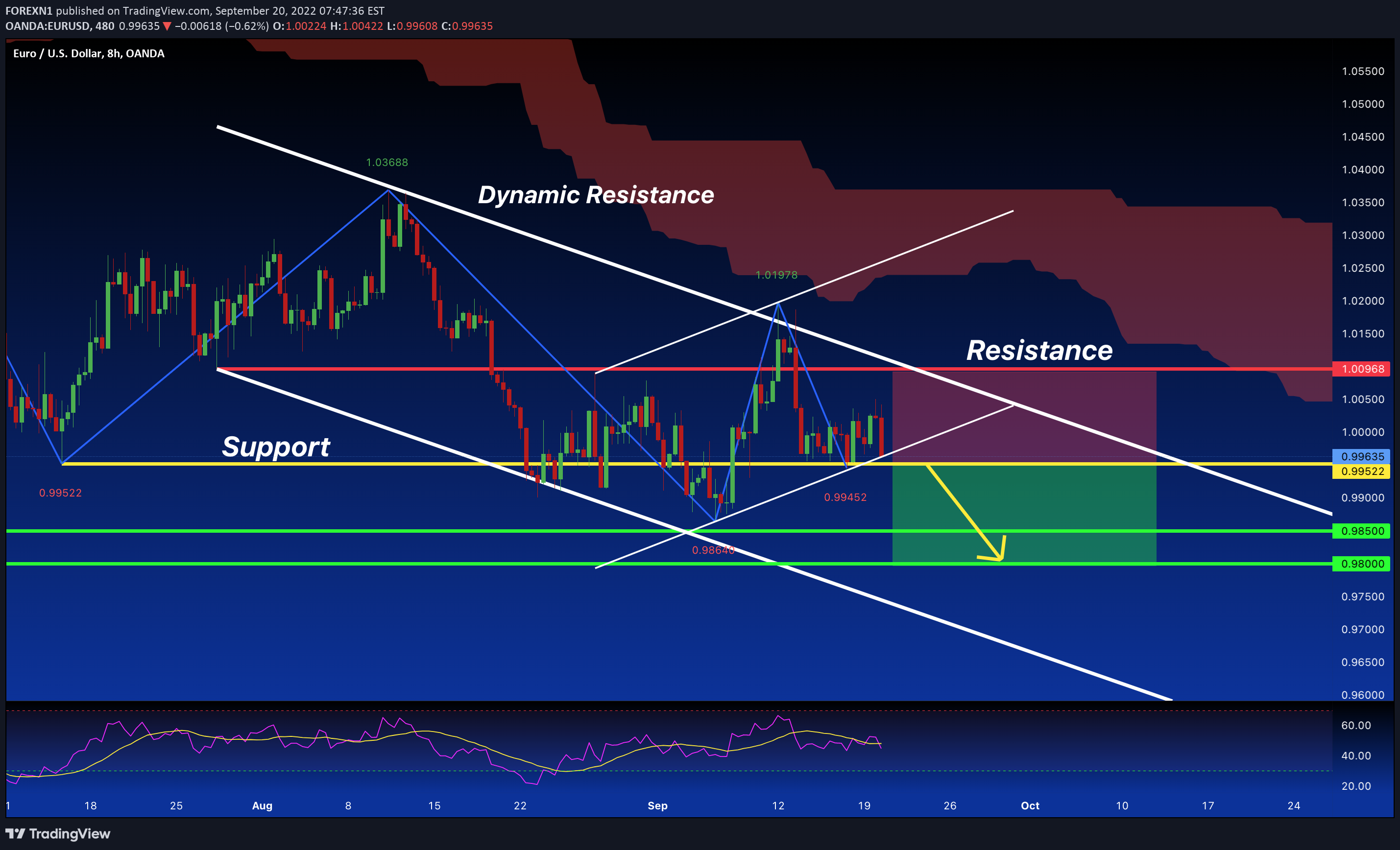Screen dimensions: 1400x850
Task: Click the 1.03688 swing high label
Action: [x=387, y=163]
